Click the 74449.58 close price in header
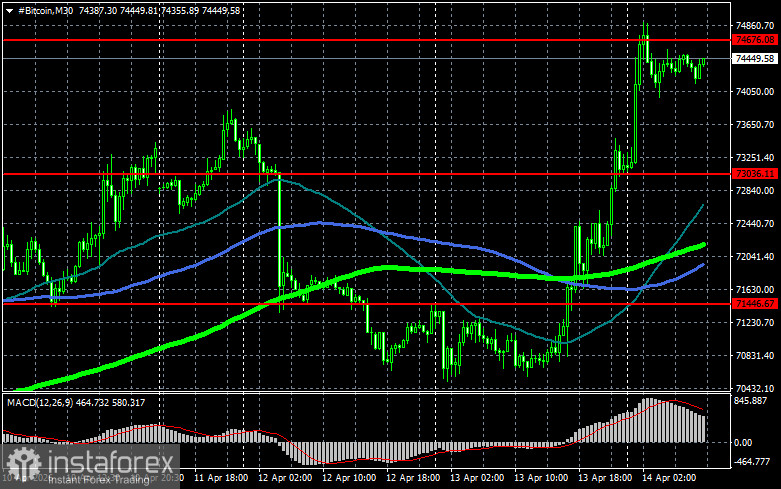The height and width of the screenshot is (489, 781). coord(221,10)
